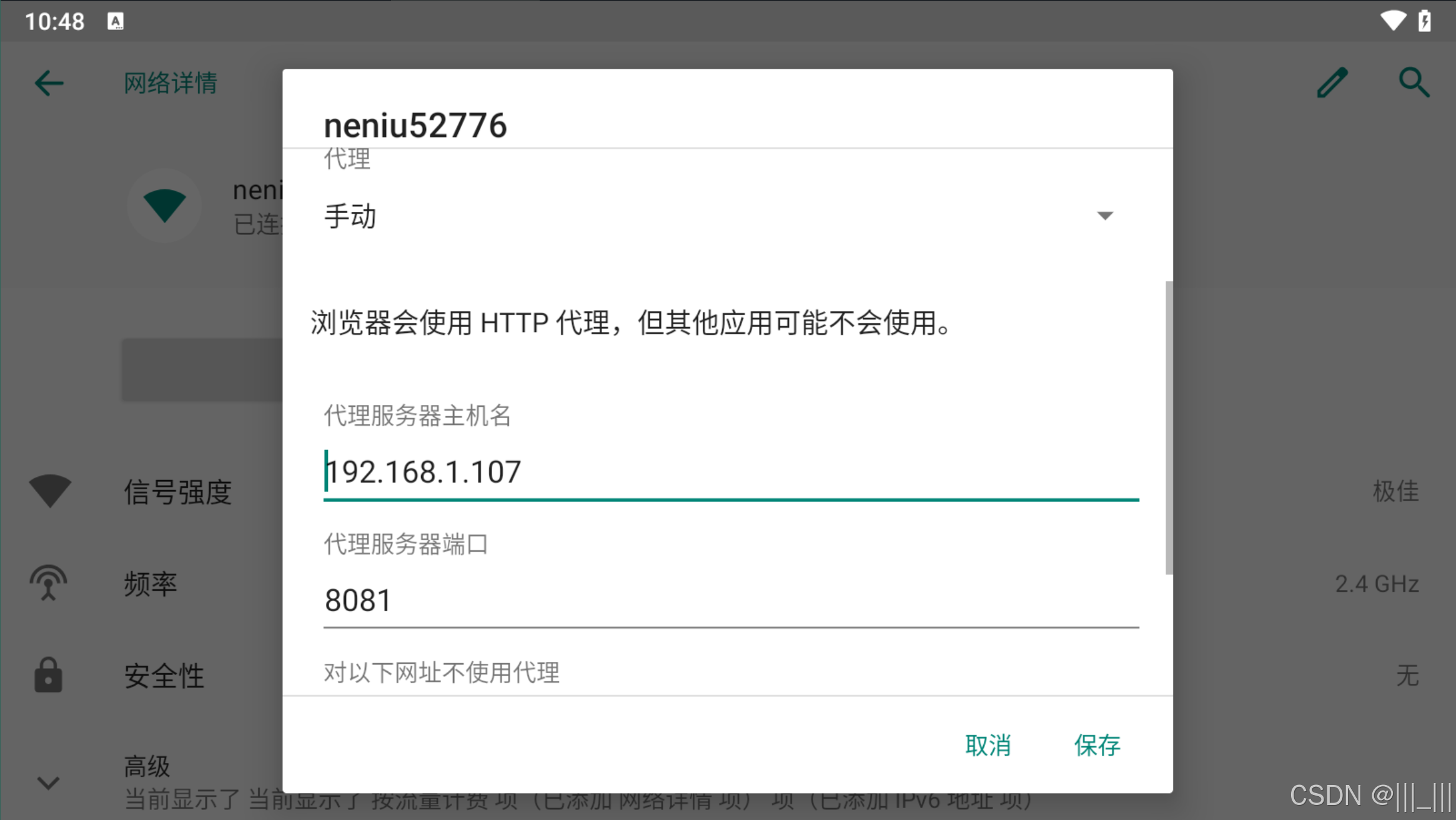Tap the frequency antenna icon
This screenshot has height=820, width=1456.
tap(48, 583)
